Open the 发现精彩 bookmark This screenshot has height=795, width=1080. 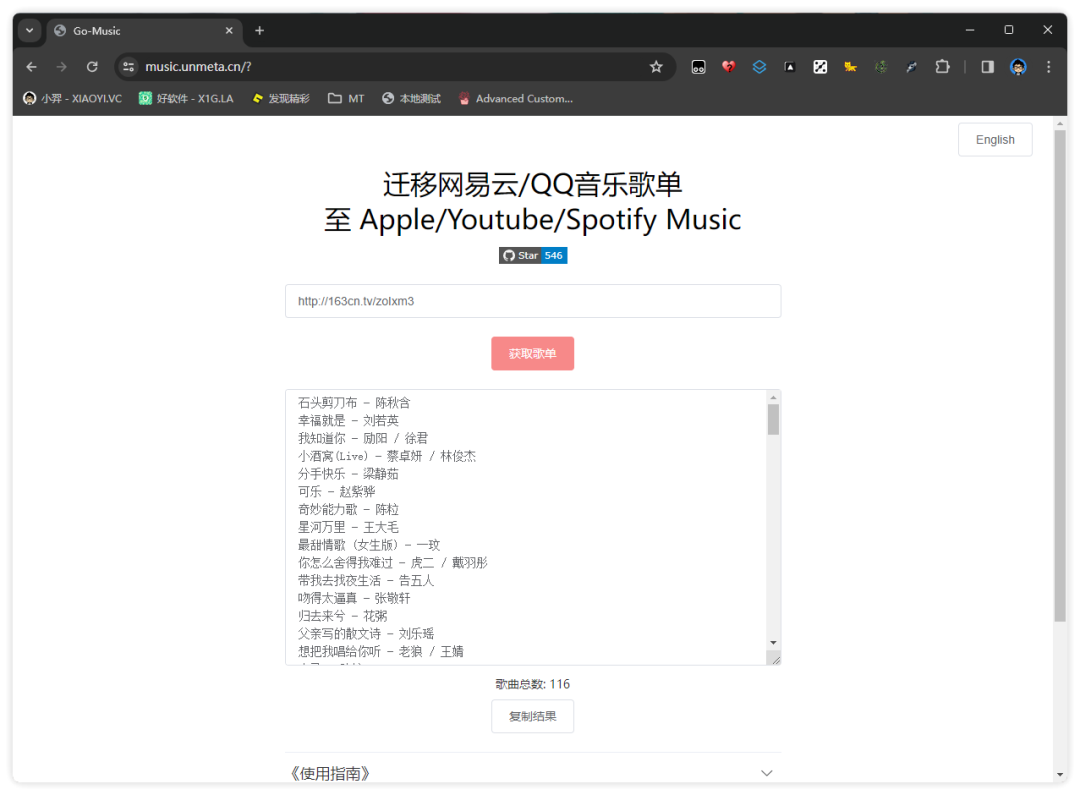coord(281,99)
